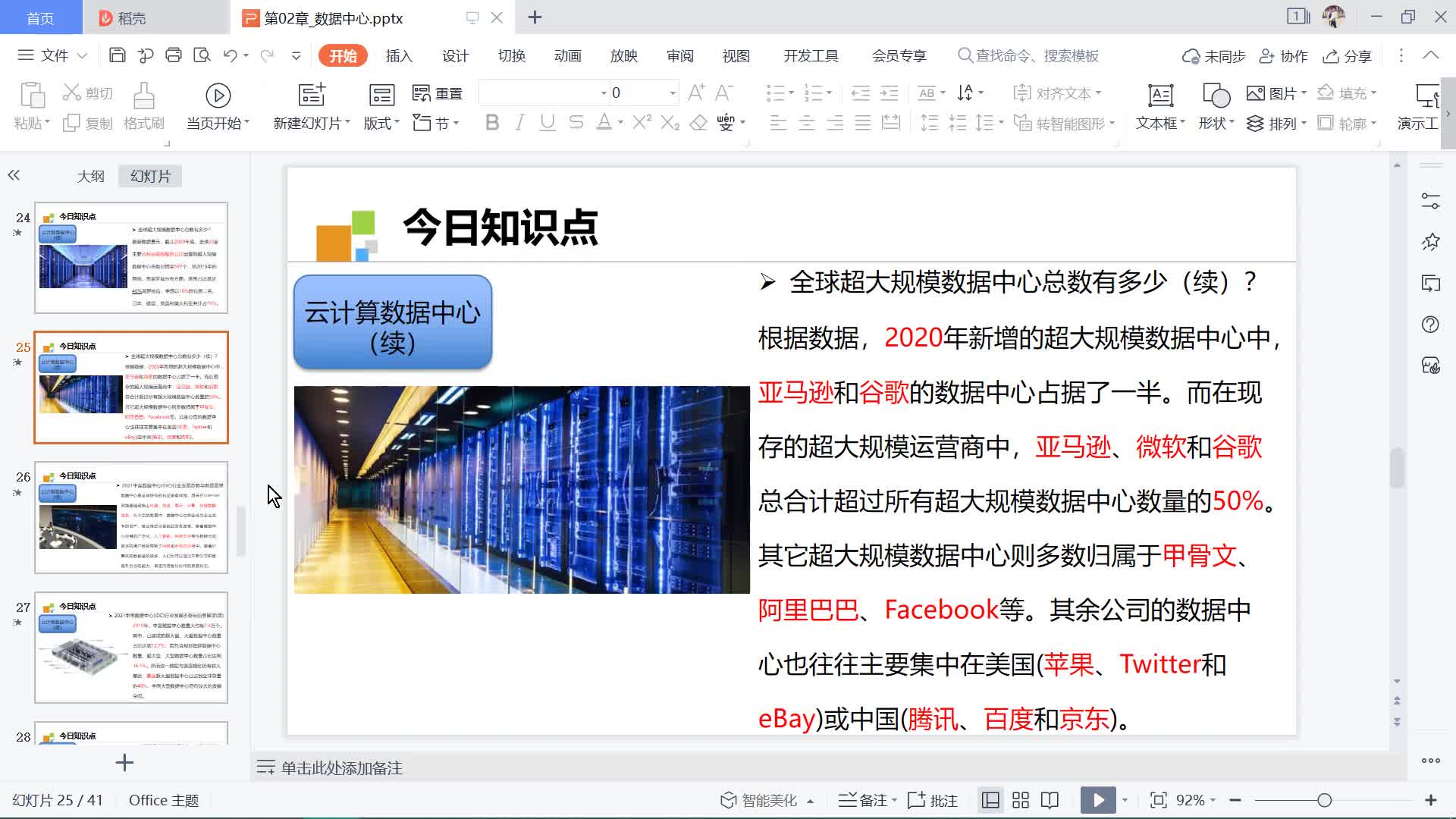
Task: Toggle Subscript formatting
Action: (x=670, y=122)
